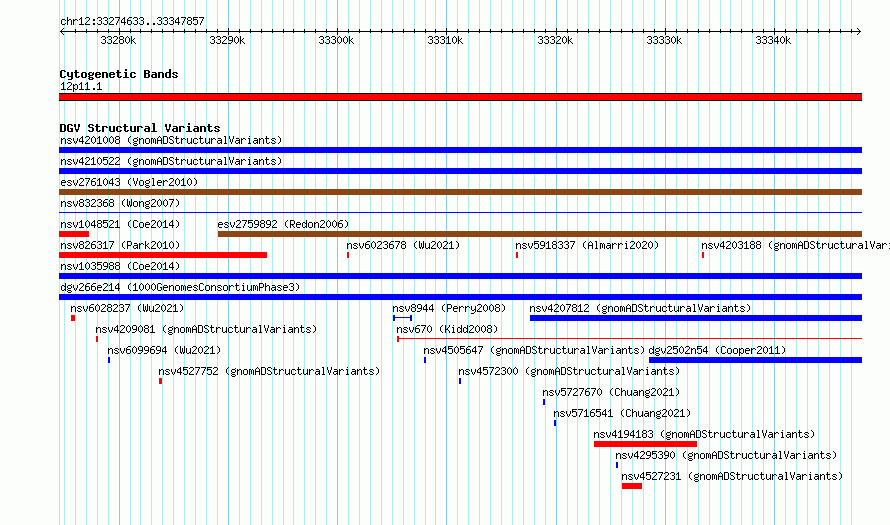Click the nsv4505647 gnomAD label
This screenshot has height=525, width=890.
tap(534, 350)
